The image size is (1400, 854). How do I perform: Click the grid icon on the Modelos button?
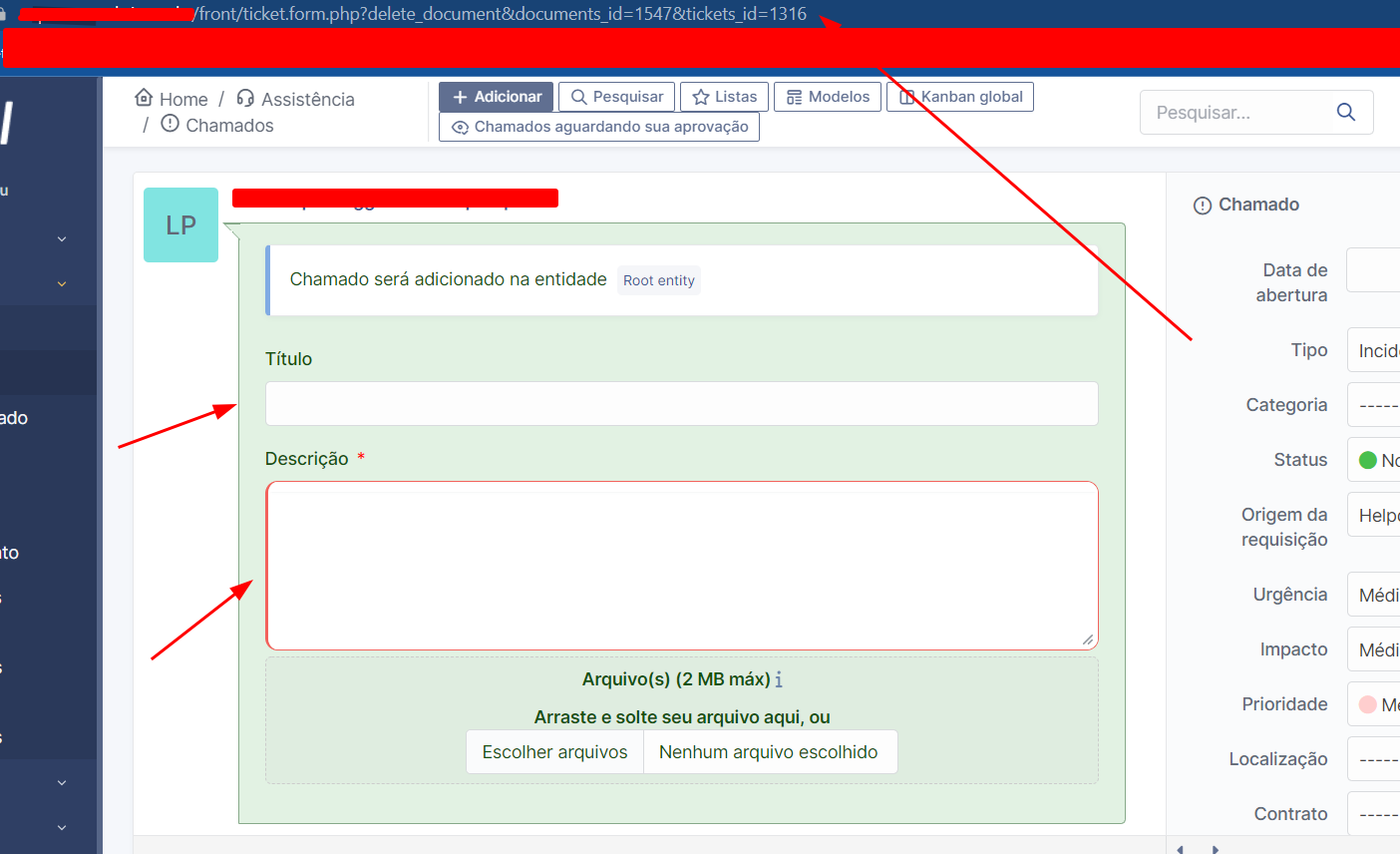(794, 96)
